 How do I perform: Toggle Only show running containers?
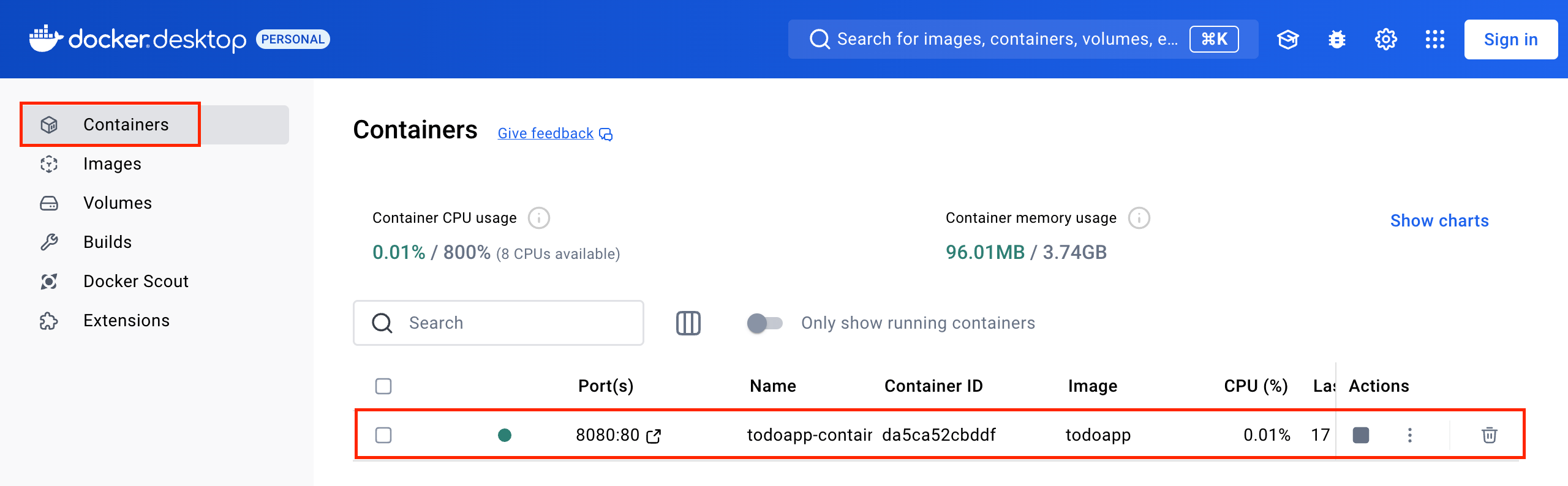pyautogui.click(x=764, y=323)
